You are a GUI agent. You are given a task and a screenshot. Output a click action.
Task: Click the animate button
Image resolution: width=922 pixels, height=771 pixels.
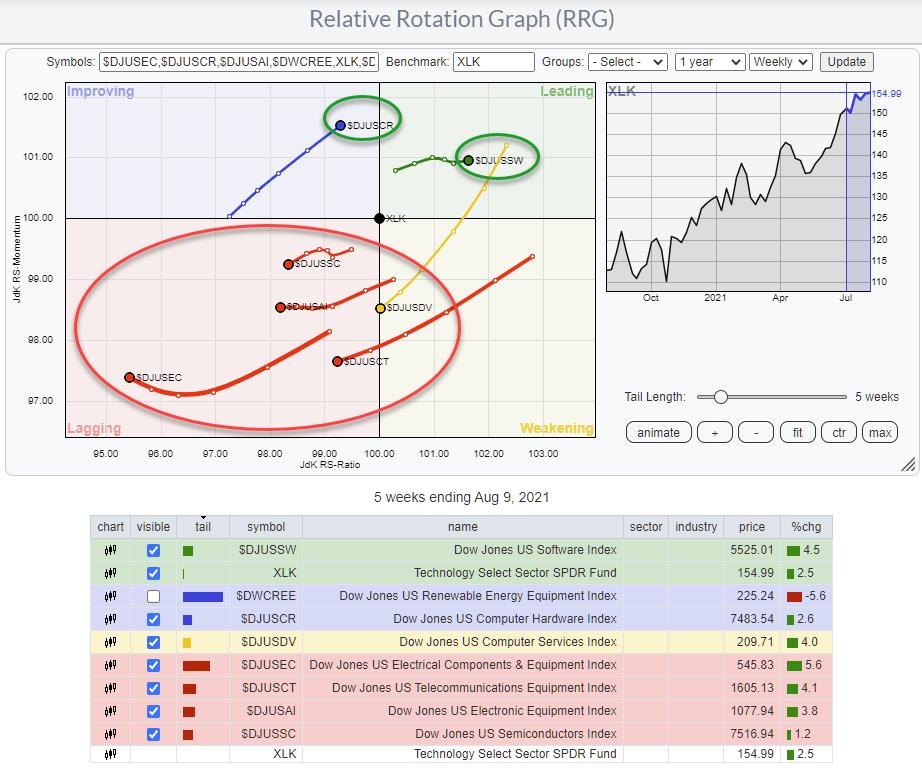pos(658,432)
